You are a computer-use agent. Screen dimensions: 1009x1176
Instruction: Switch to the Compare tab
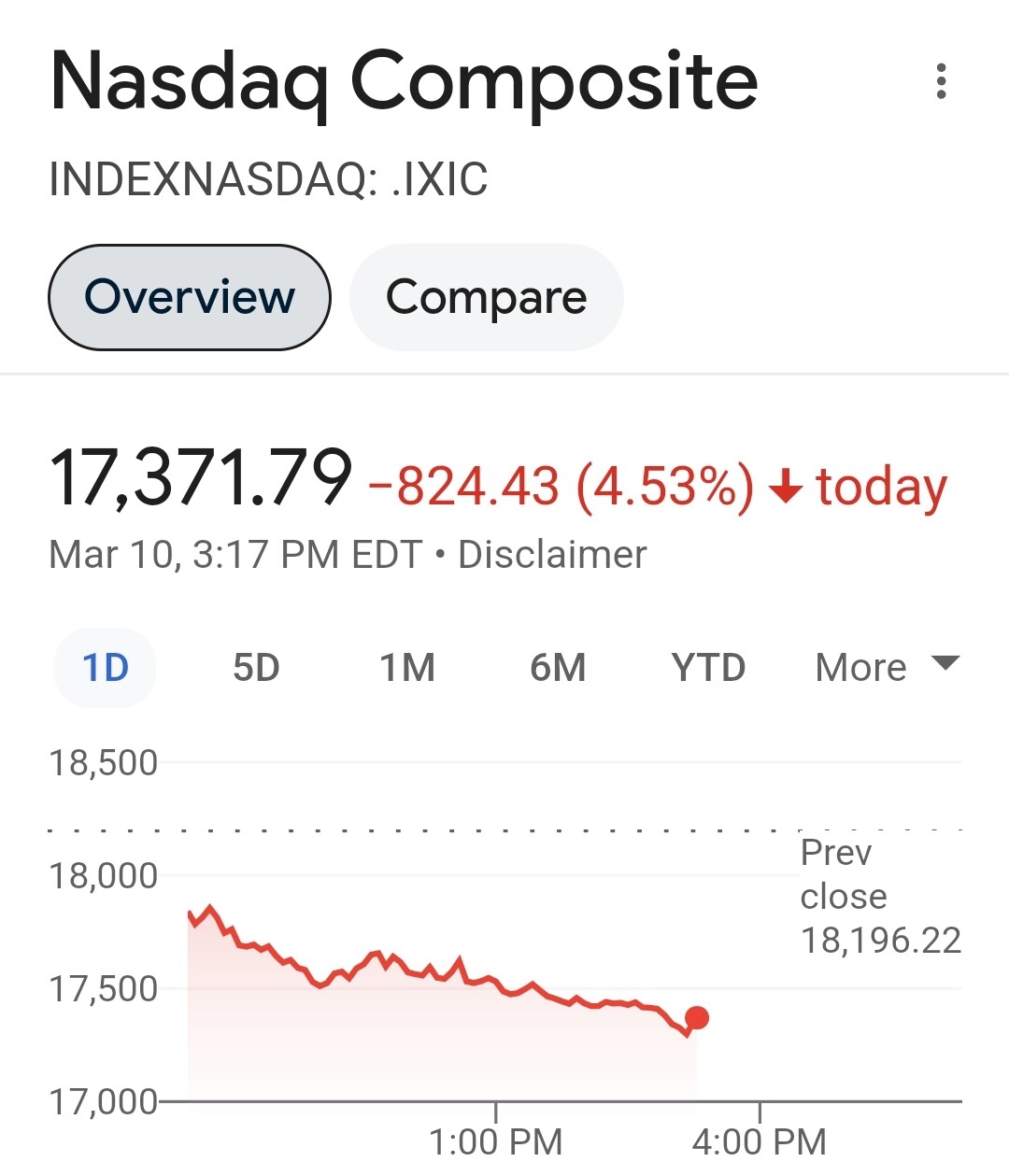tap(486, 297)
